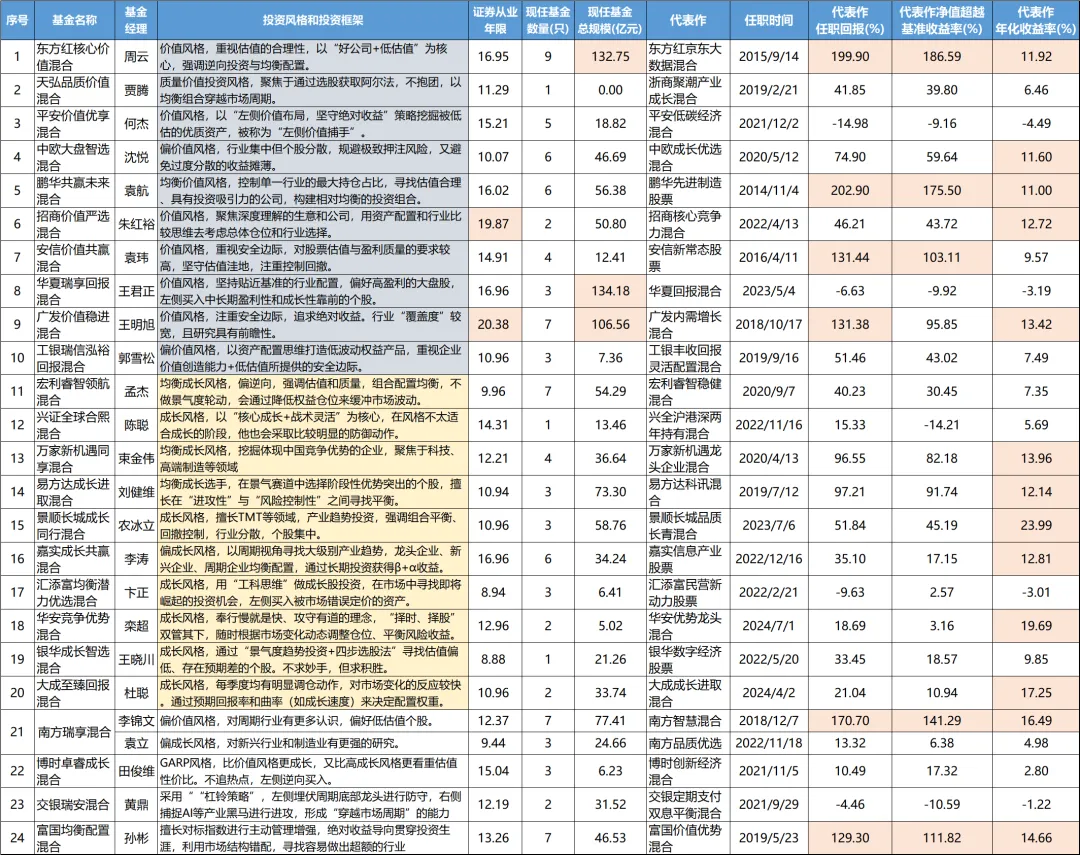Select representative fund 富国价值优势混合
Image resolution: width=1080 pixels, height=855 pixels.
687,838
